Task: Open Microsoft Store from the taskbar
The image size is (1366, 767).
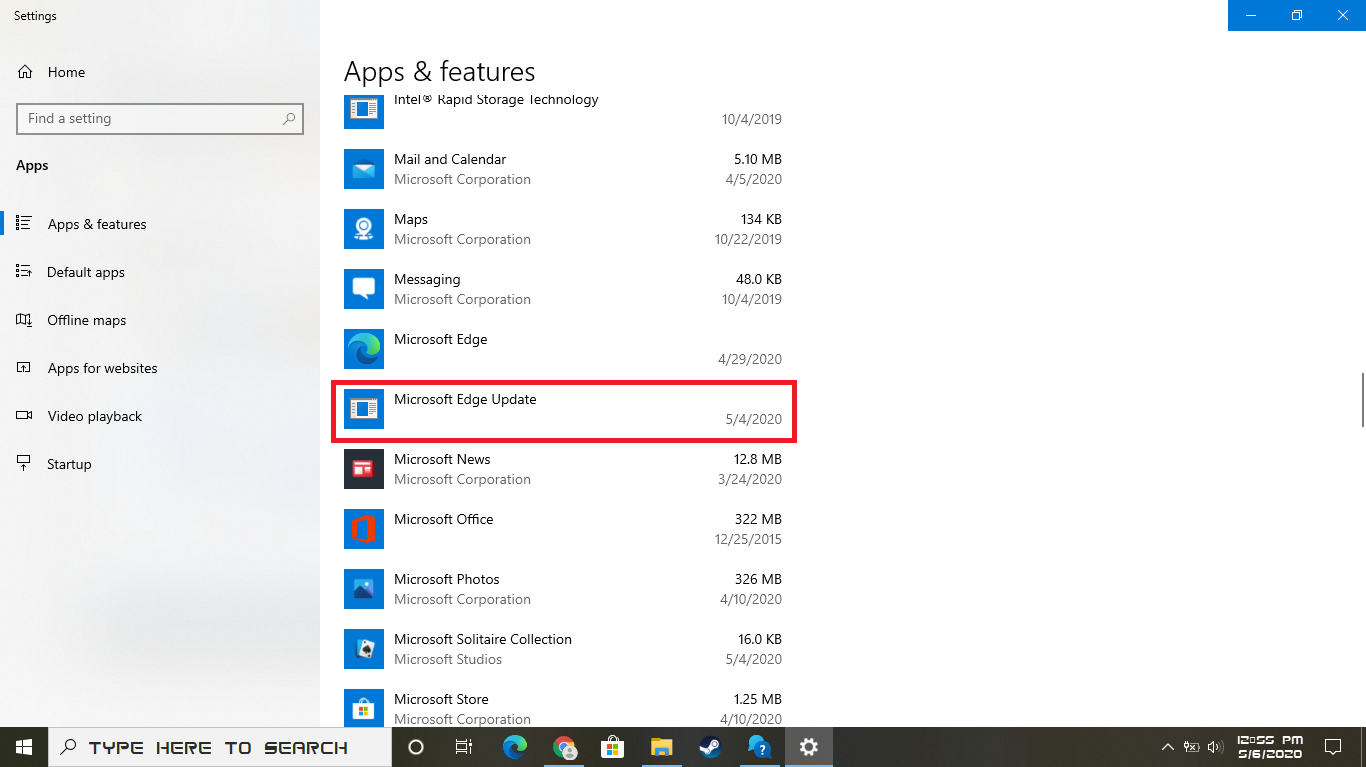Action: tap(613, 747)
